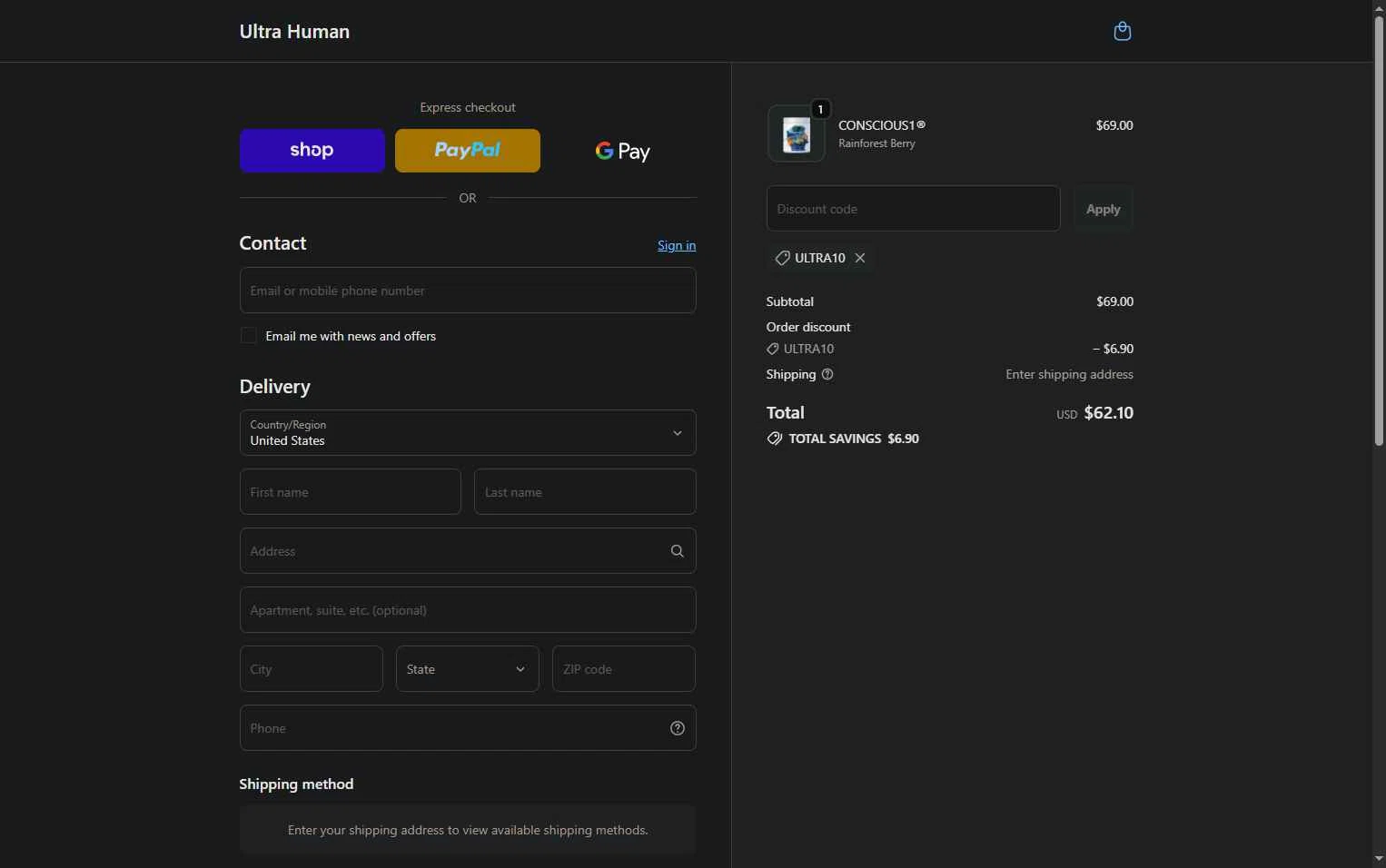Click the Subtotal $69.00 amount
The height and width of the screenshot is (868, 1386).
point(1114,301)
